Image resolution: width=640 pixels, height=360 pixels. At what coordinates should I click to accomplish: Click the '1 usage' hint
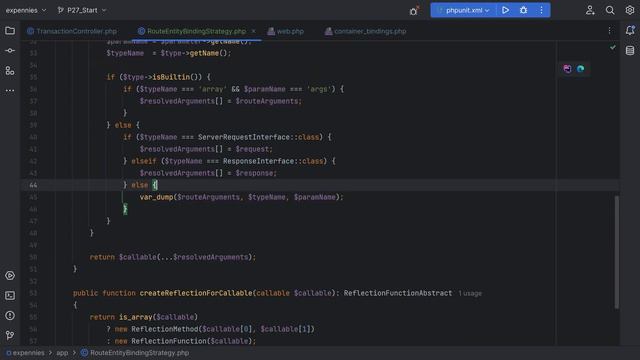(470, 293)
